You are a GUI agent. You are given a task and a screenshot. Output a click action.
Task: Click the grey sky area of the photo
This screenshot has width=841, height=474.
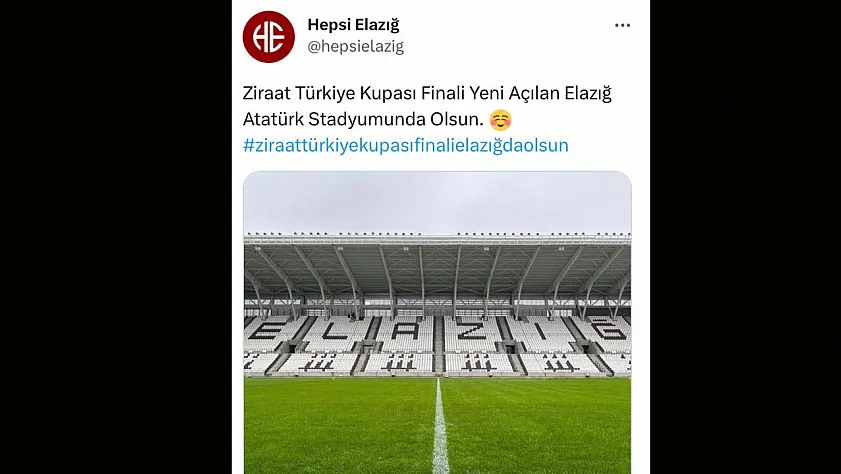[437, 202]
